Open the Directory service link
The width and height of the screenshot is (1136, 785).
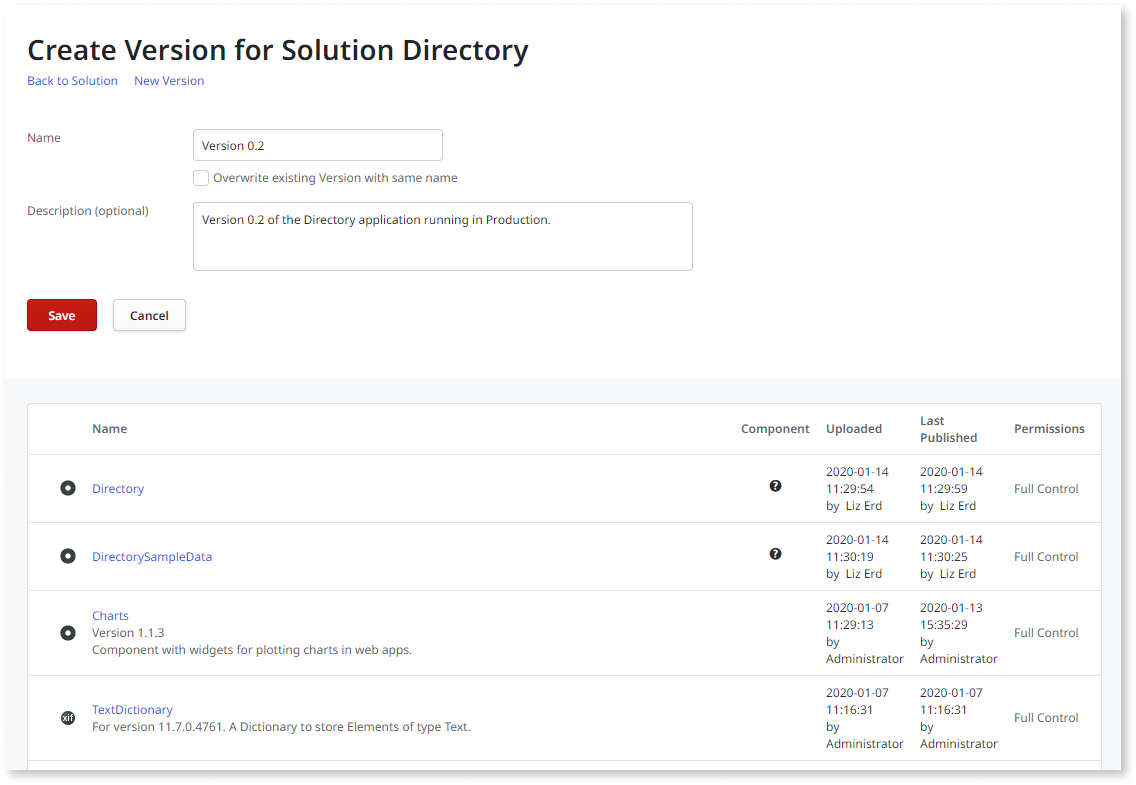coord(118,489)
